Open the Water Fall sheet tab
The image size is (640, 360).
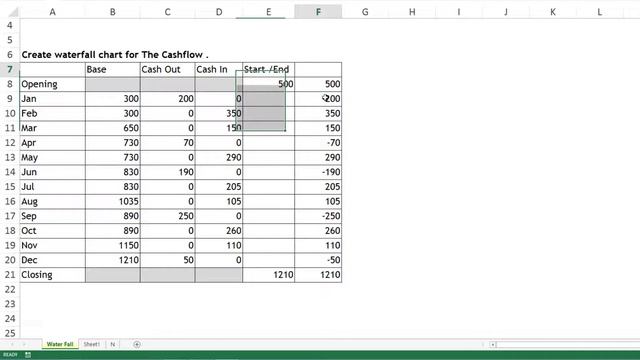tap(60, 344)
